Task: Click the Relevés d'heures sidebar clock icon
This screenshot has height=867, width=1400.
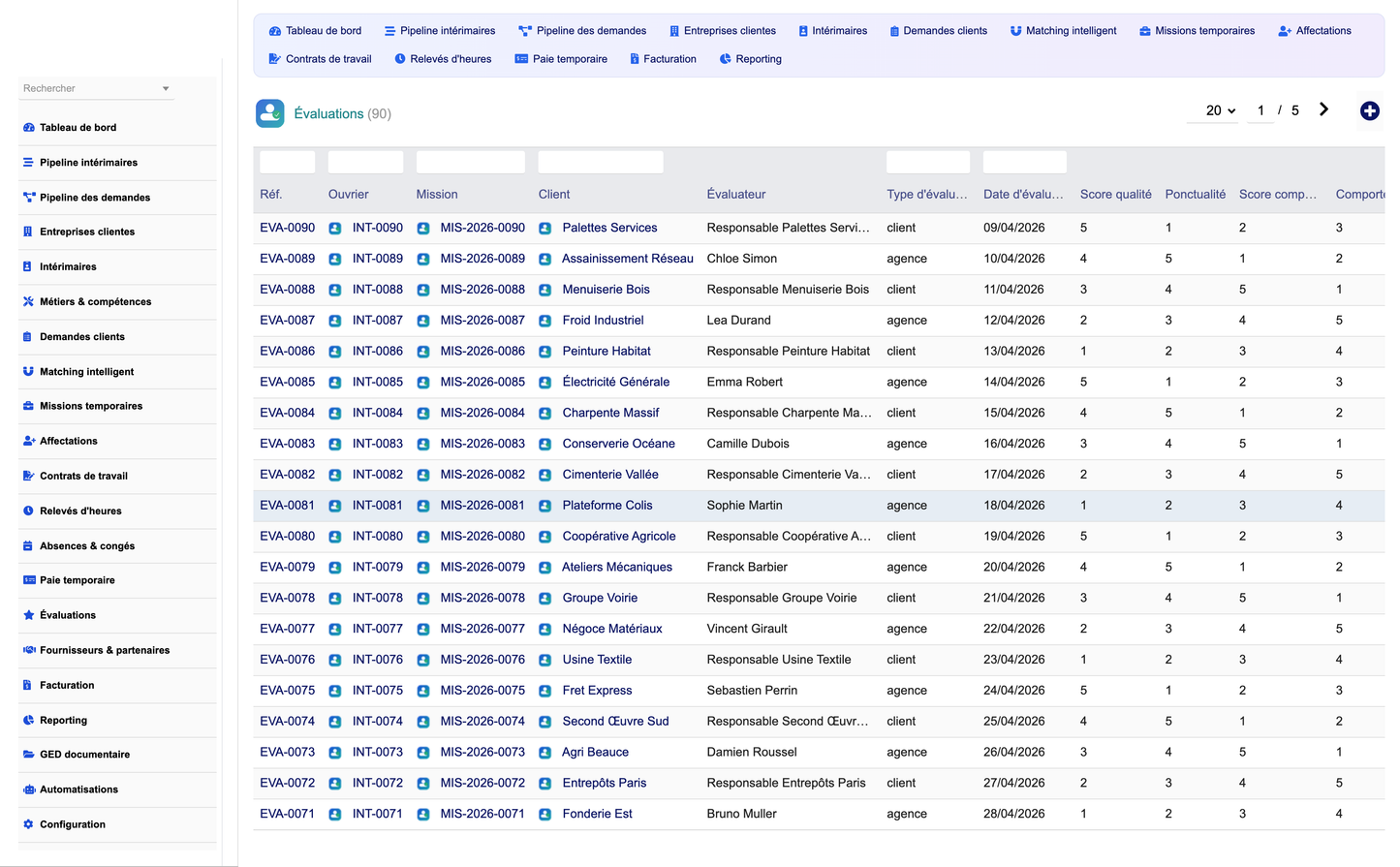Action: pyautogui.click(x=29, y=511)
